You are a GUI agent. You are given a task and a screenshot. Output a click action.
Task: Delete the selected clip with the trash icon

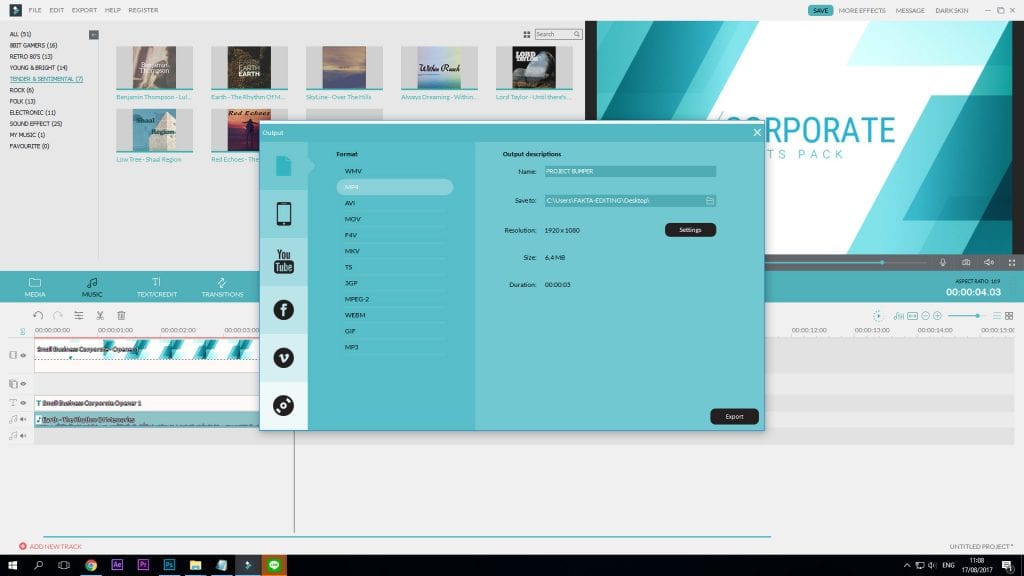pyautogui.click(x=119, y=316)
